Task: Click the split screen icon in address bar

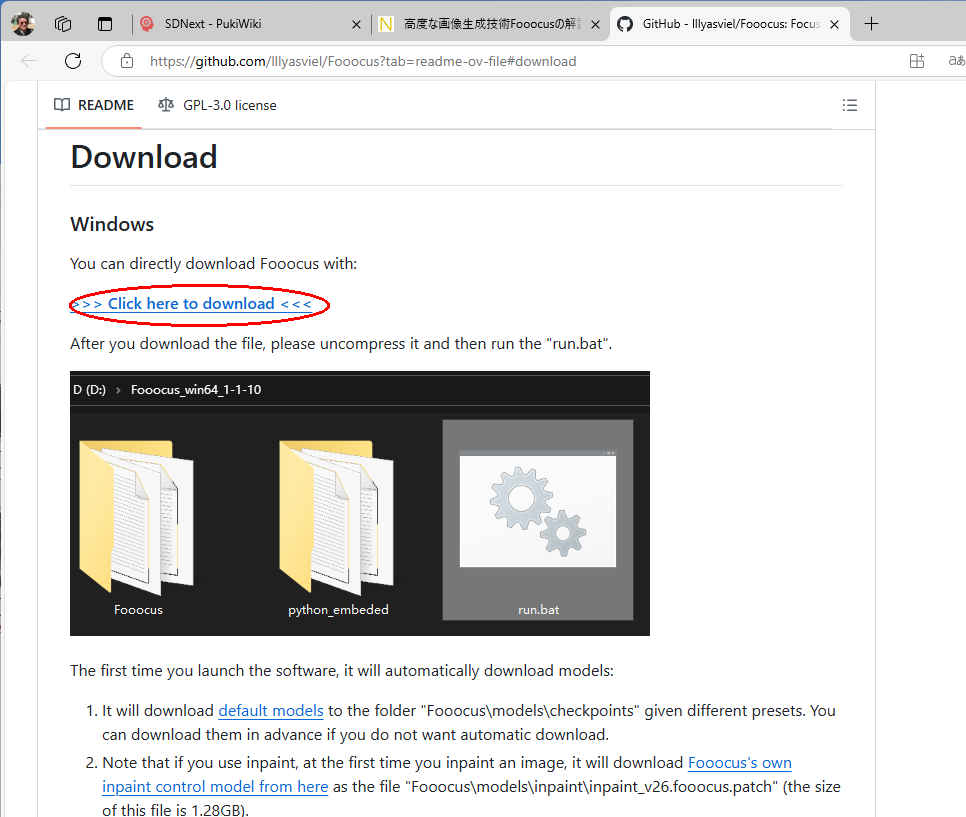Action: 916,61
